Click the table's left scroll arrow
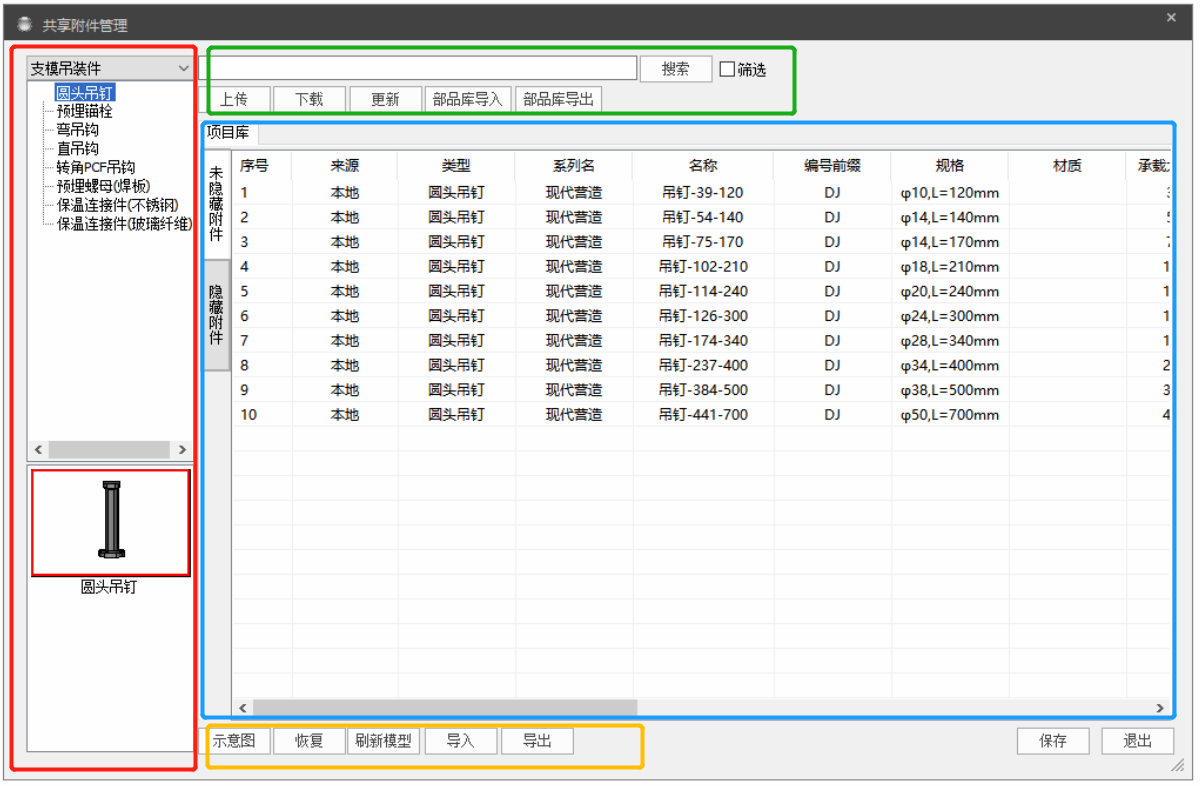 point(243,708)
